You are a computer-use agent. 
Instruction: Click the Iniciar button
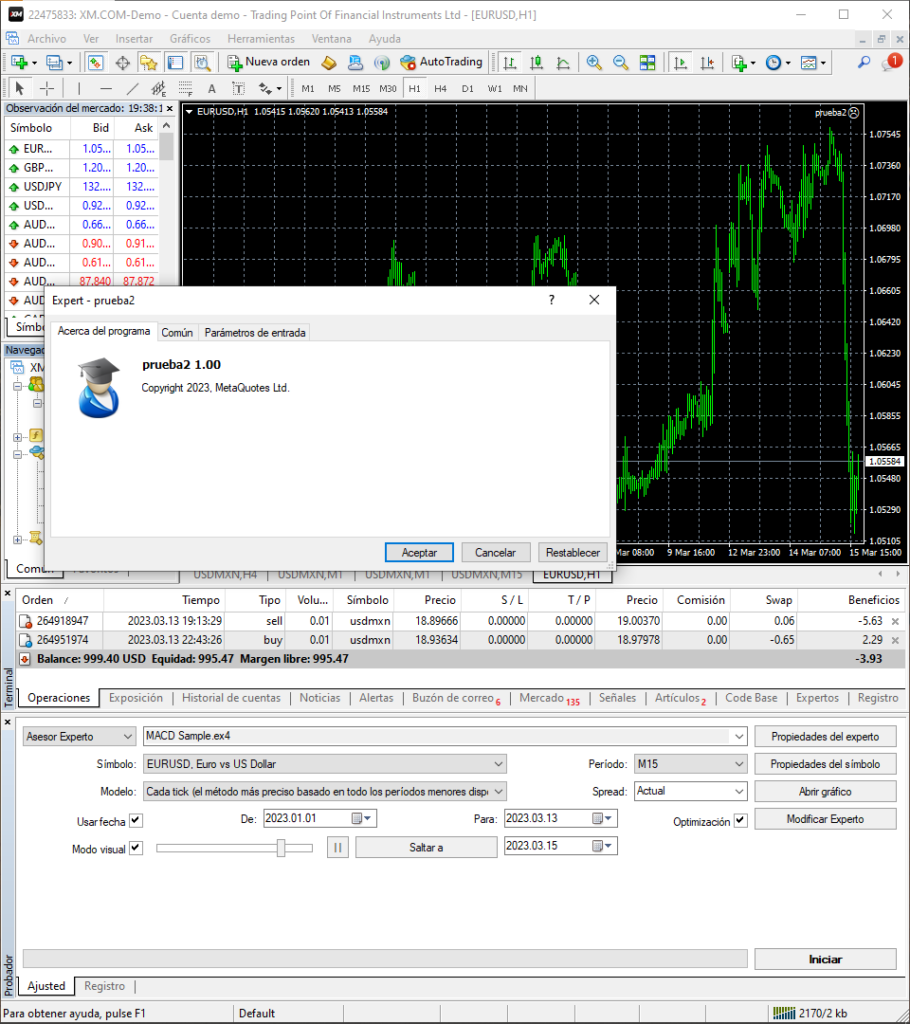825,959
